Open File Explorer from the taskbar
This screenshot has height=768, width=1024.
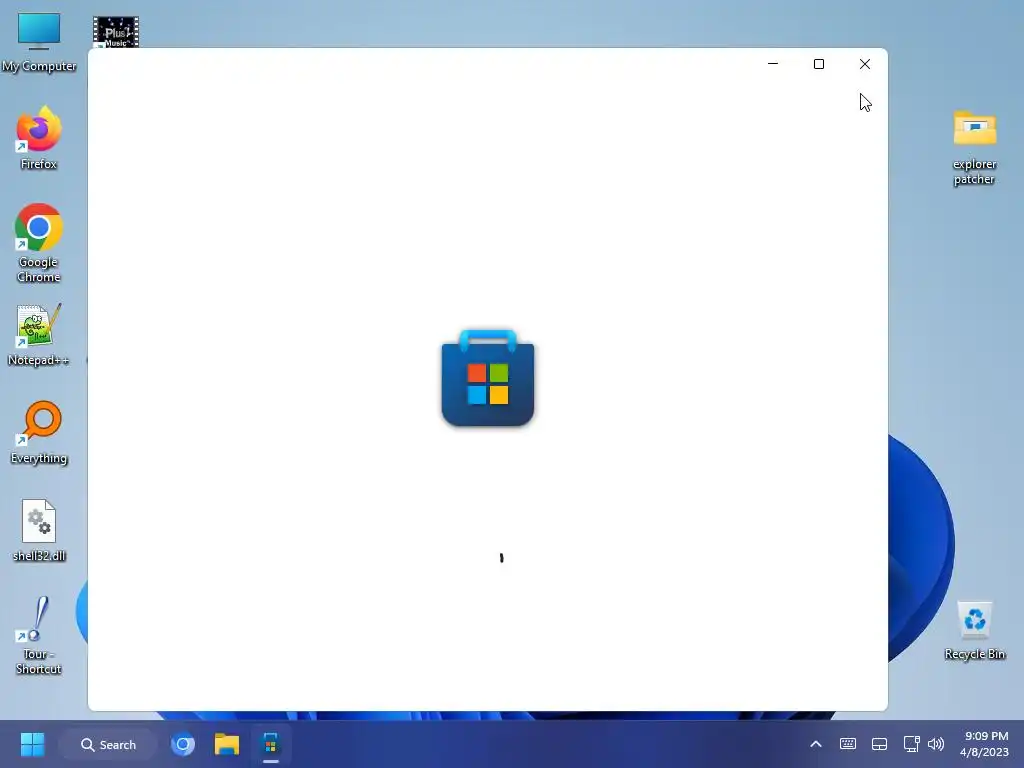[x=227, y=744]
